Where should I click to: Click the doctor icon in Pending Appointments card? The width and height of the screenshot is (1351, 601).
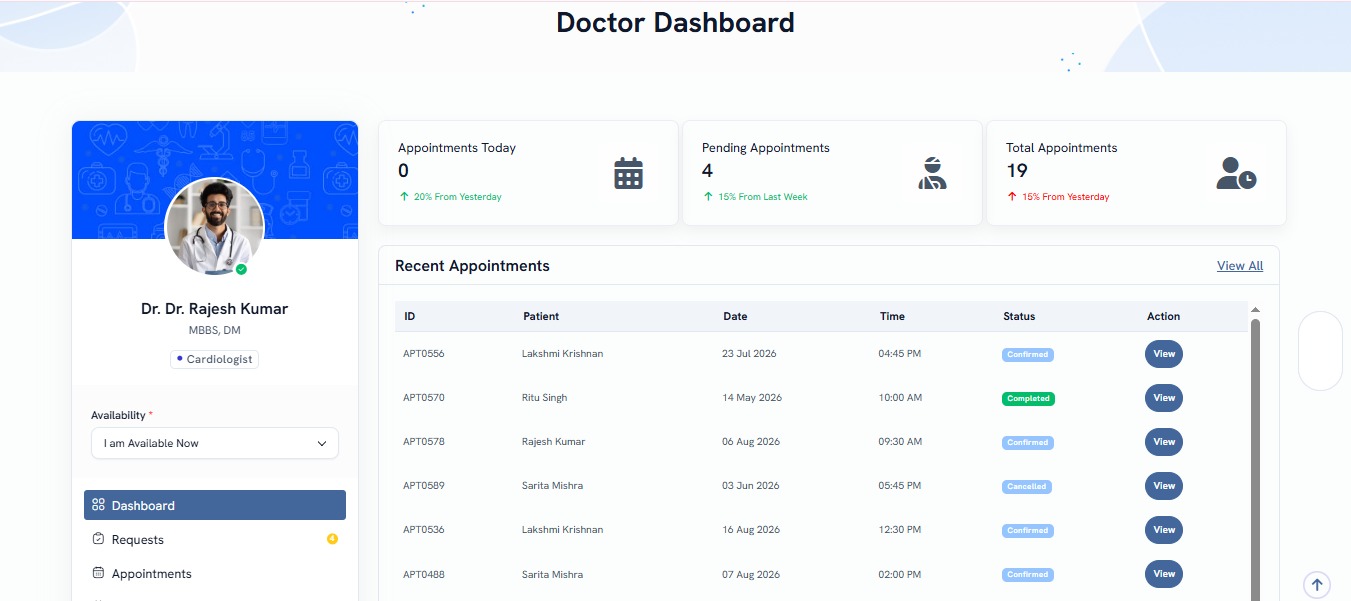coord(932,173)
